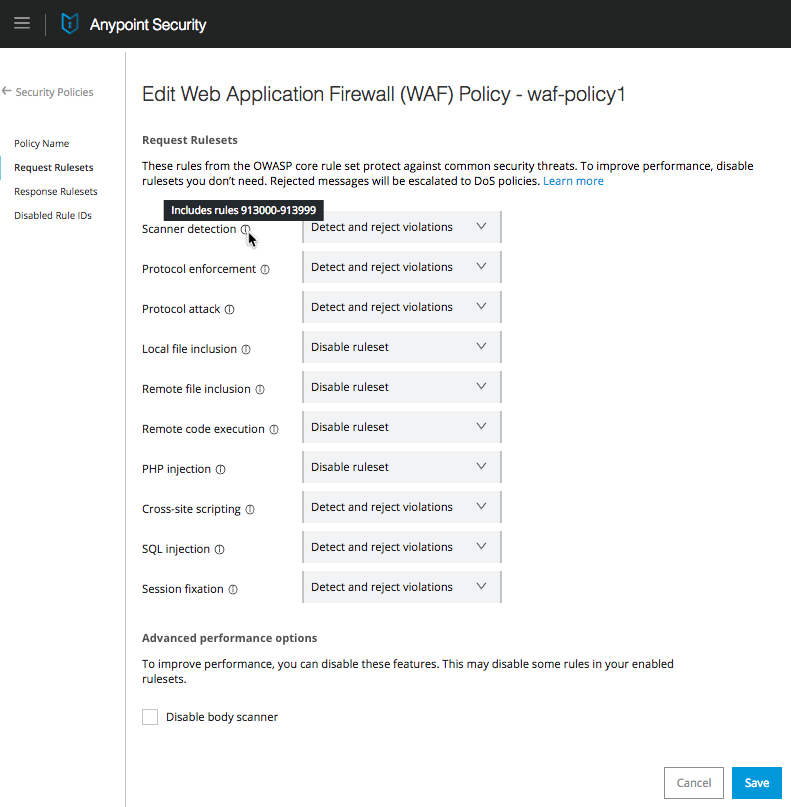
Task: Click the Remote code execution info icon
Action: [x=274, y=428]
